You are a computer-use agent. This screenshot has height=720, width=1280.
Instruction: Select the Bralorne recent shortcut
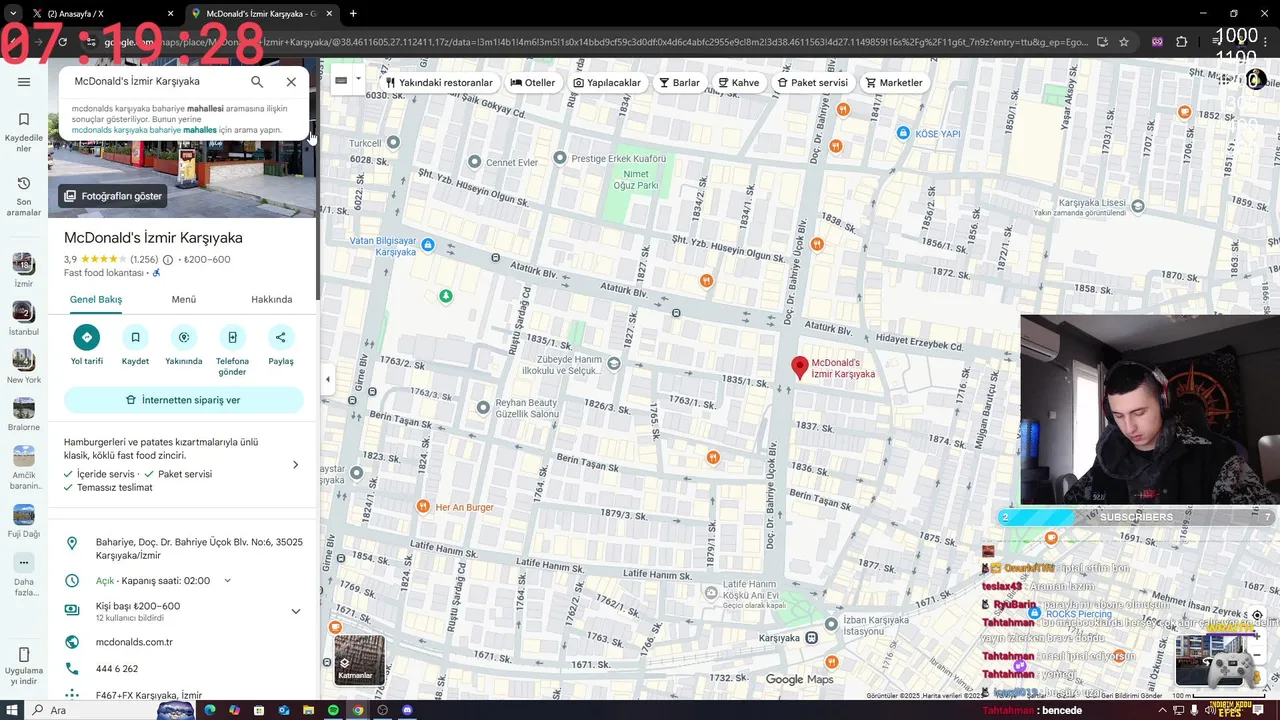pyautogui.click(x=24, y=414)
